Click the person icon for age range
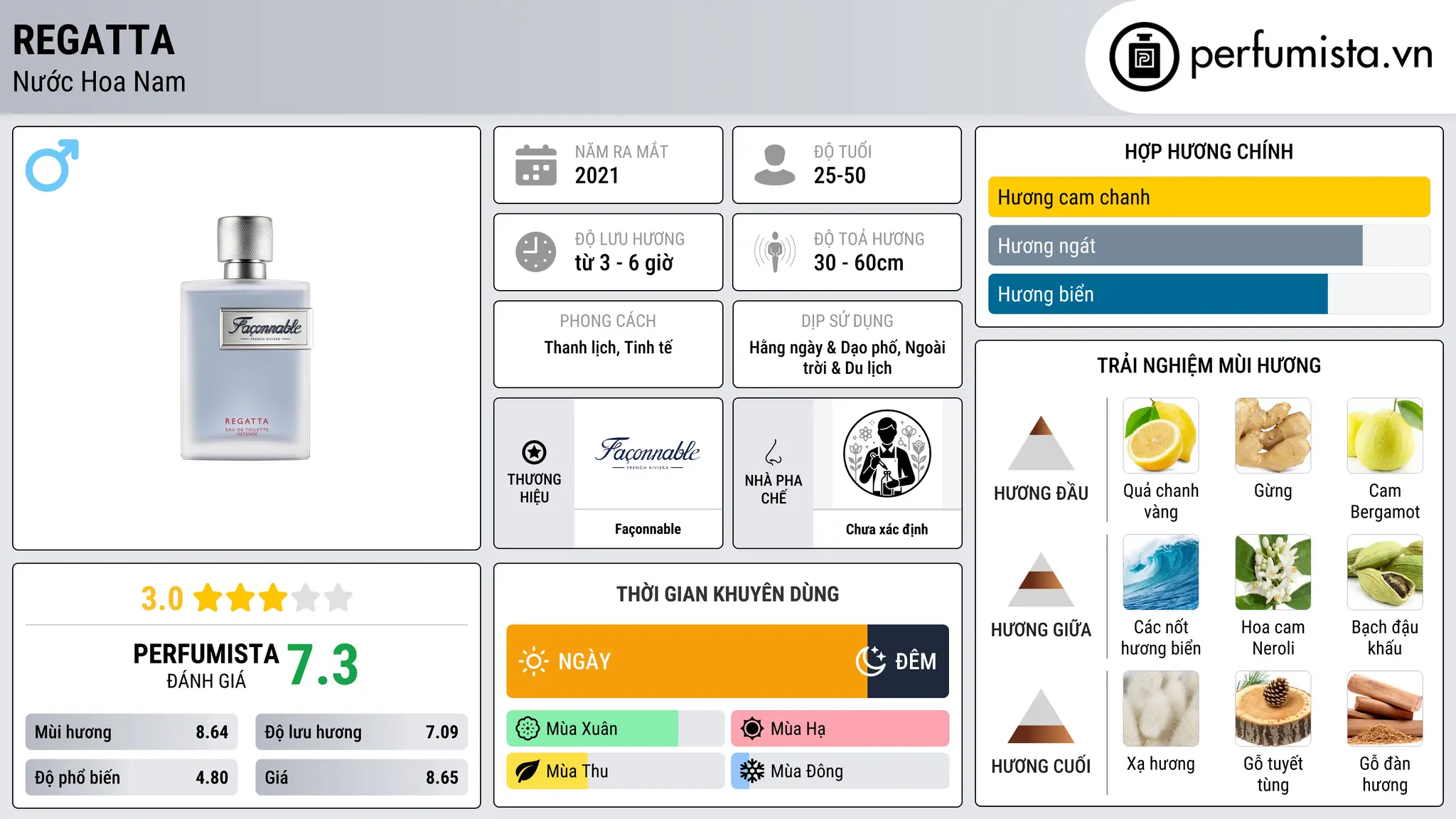Screen dimensions: 1456x819 click(x=774, y=165)
